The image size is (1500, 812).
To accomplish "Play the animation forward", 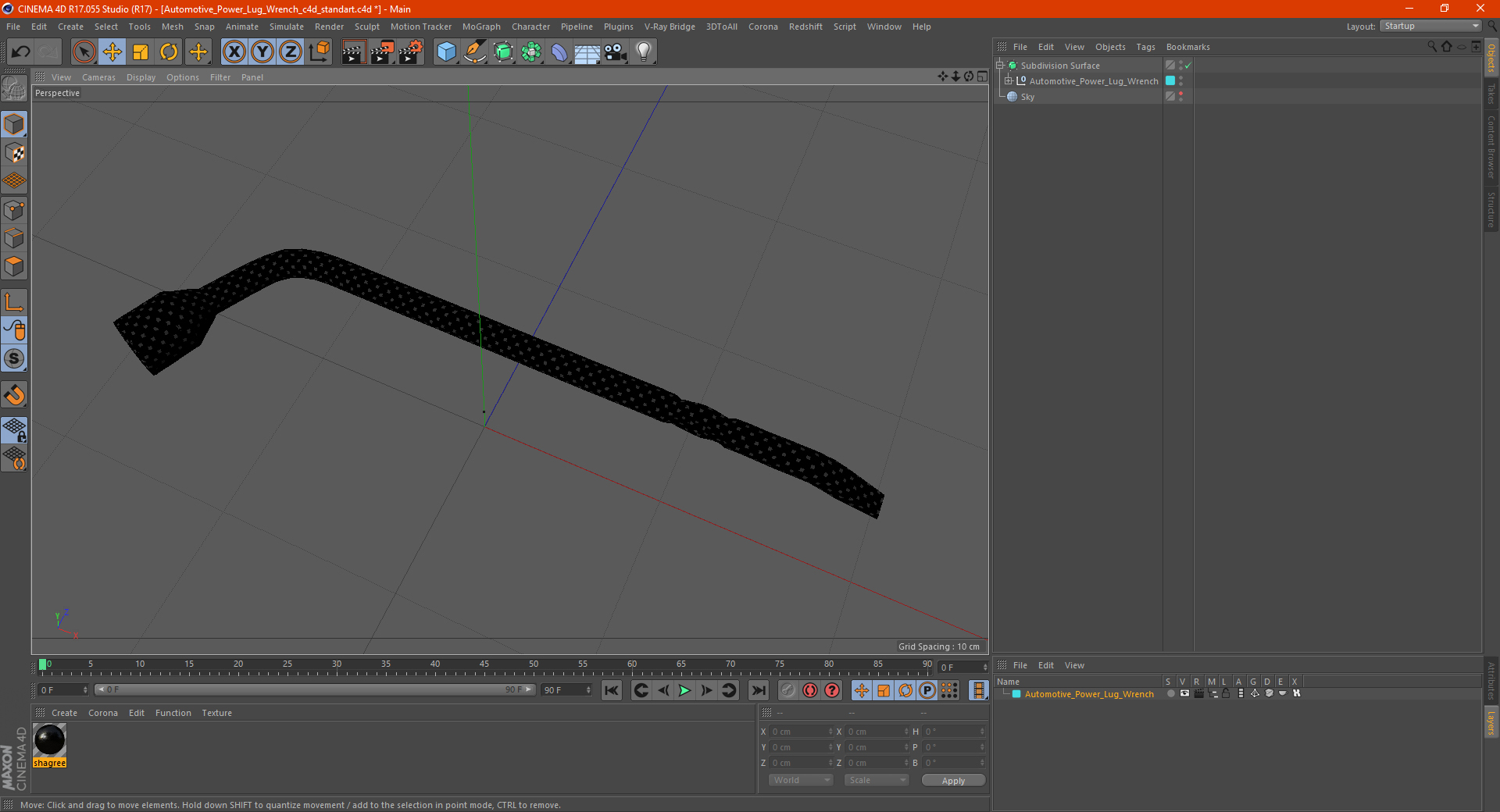I will pyautogui.click(x=684, y=690).
